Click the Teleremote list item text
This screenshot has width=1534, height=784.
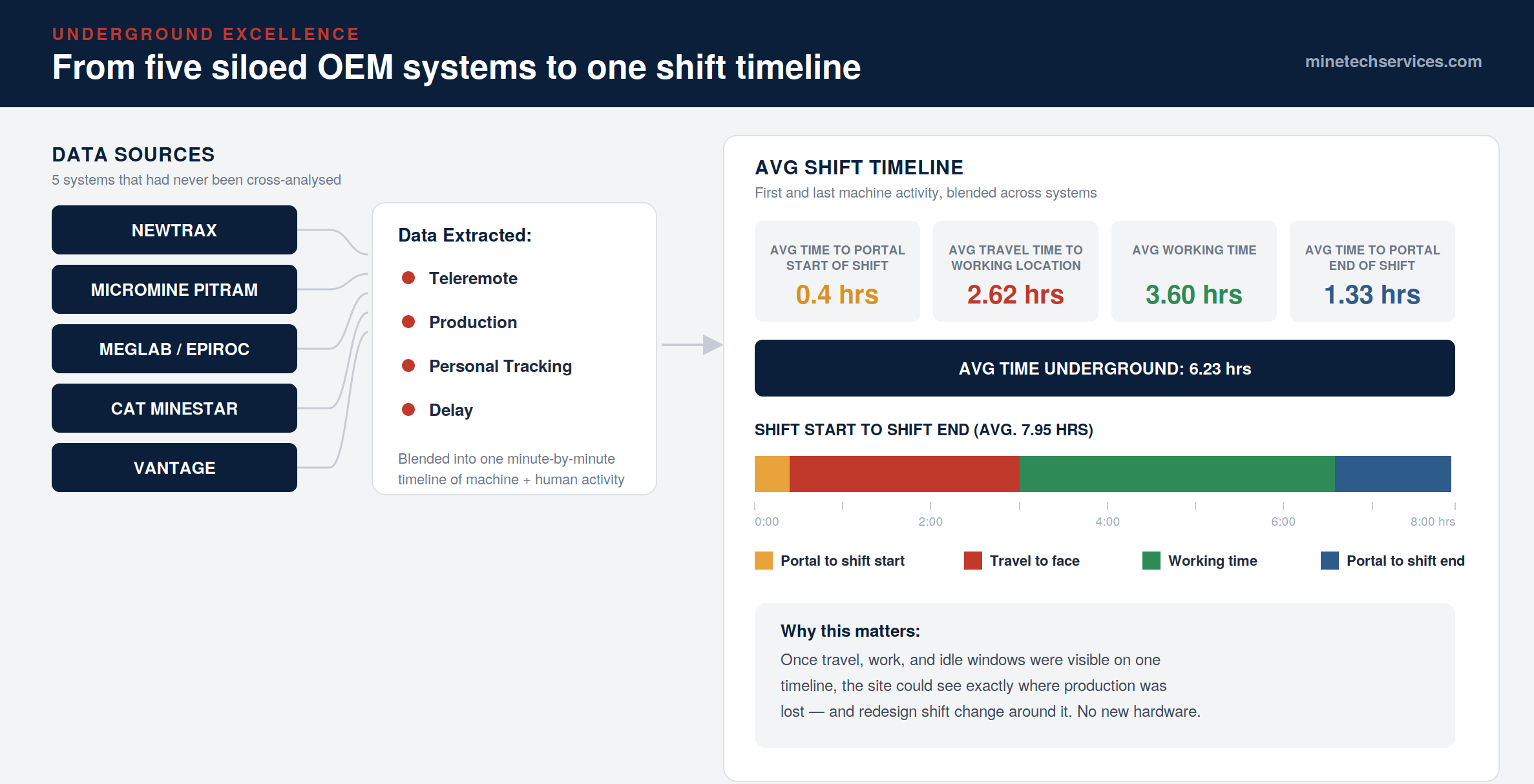pyautogui.click(x=473, y=278)
